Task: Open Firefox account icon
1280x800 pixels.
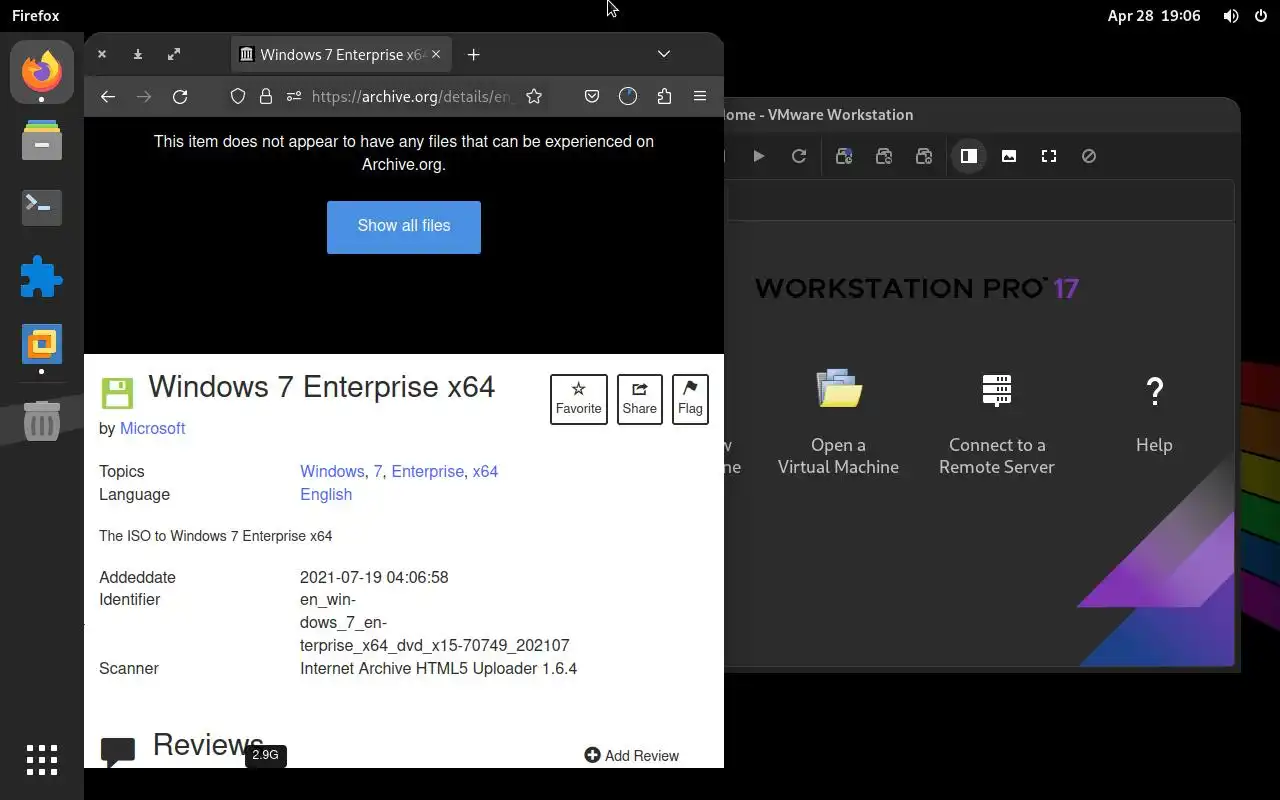Action: [x=628, y=96]
